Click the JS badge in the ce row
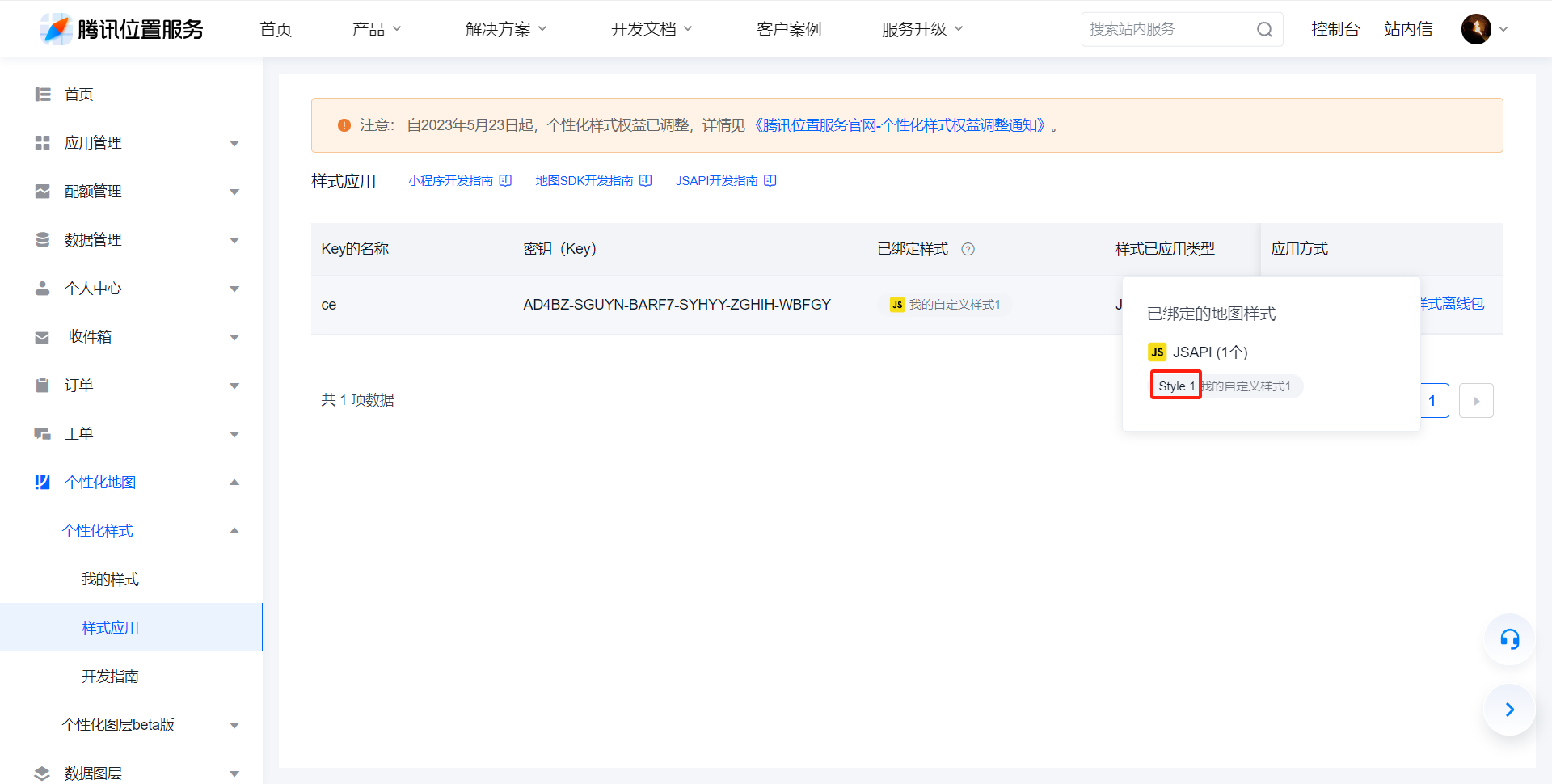1552x784 pixels. coord(897,305)
